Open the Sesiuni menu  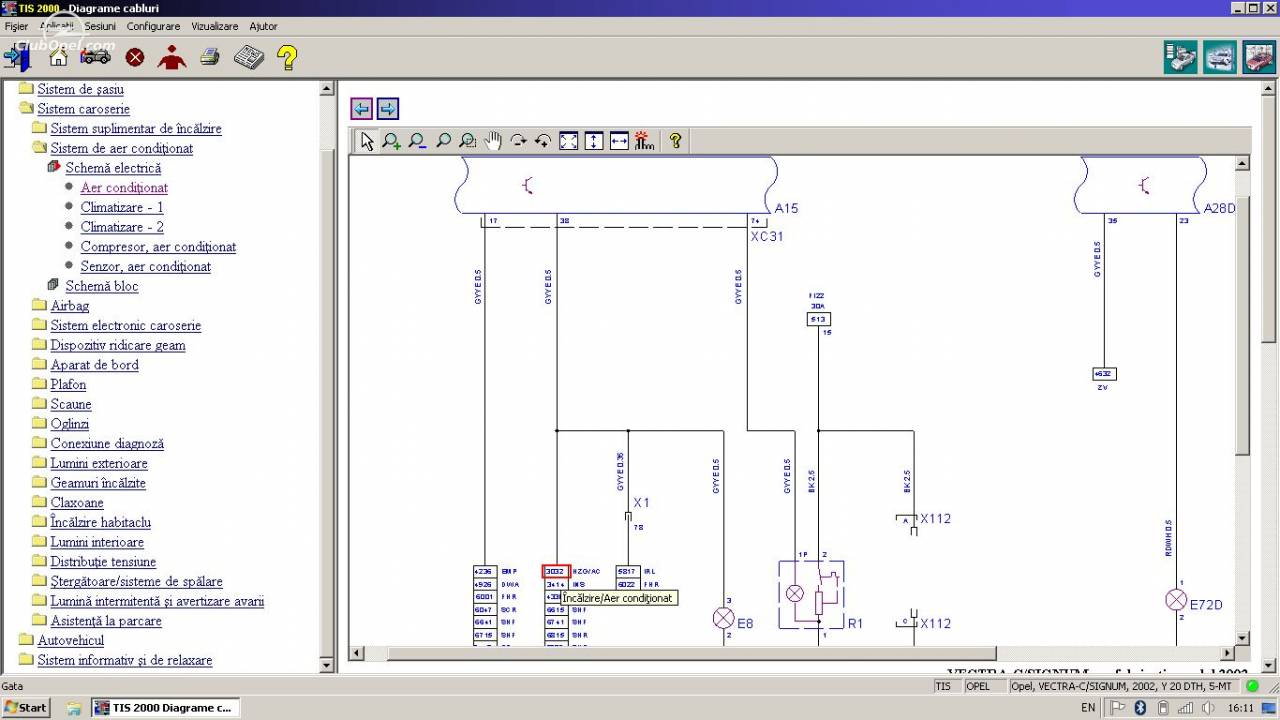[x=100, y=26]
